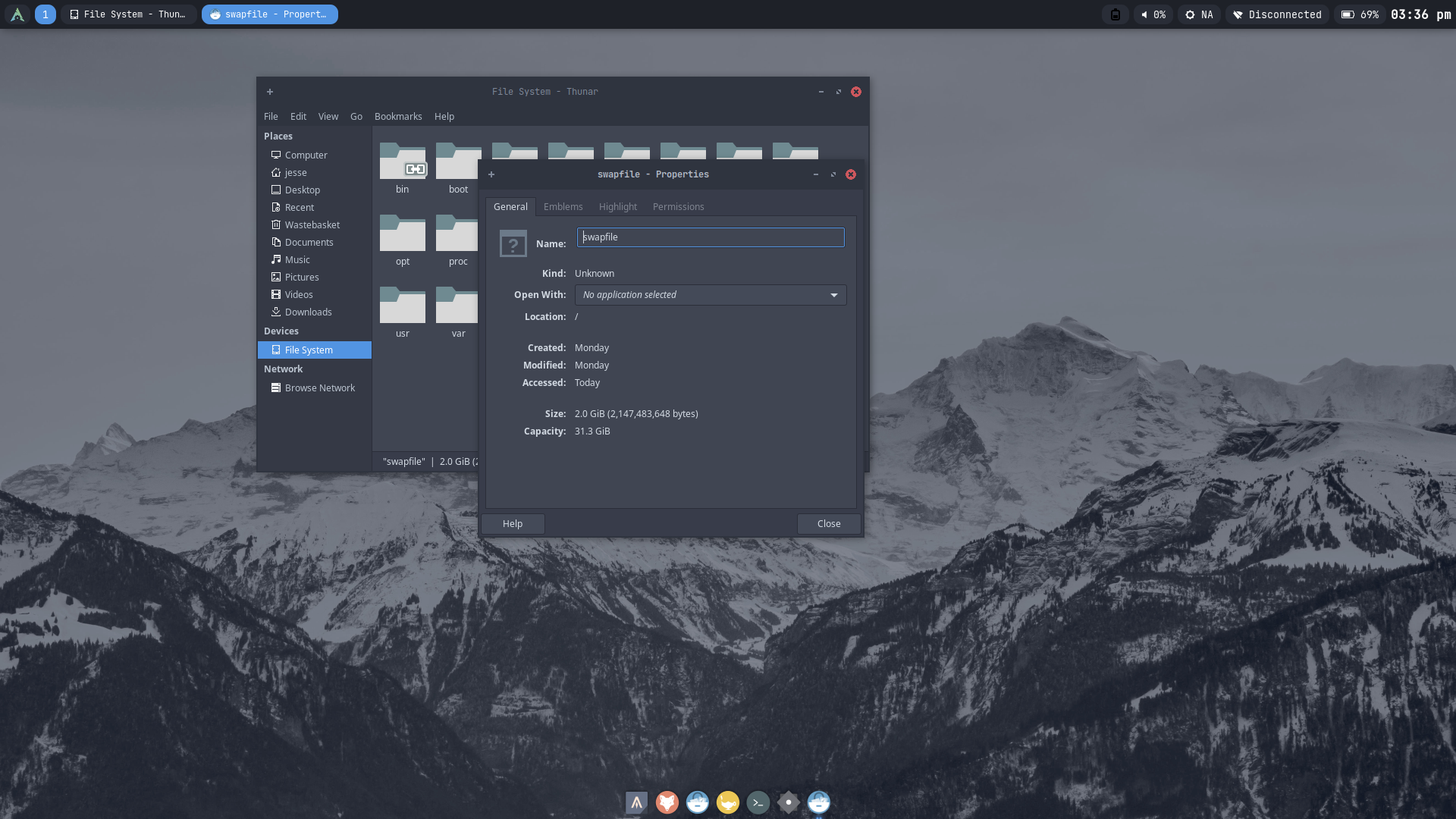Launch terminal from the dock
The height and width of the screenshot is (819, 1456).
click(758, 802)
